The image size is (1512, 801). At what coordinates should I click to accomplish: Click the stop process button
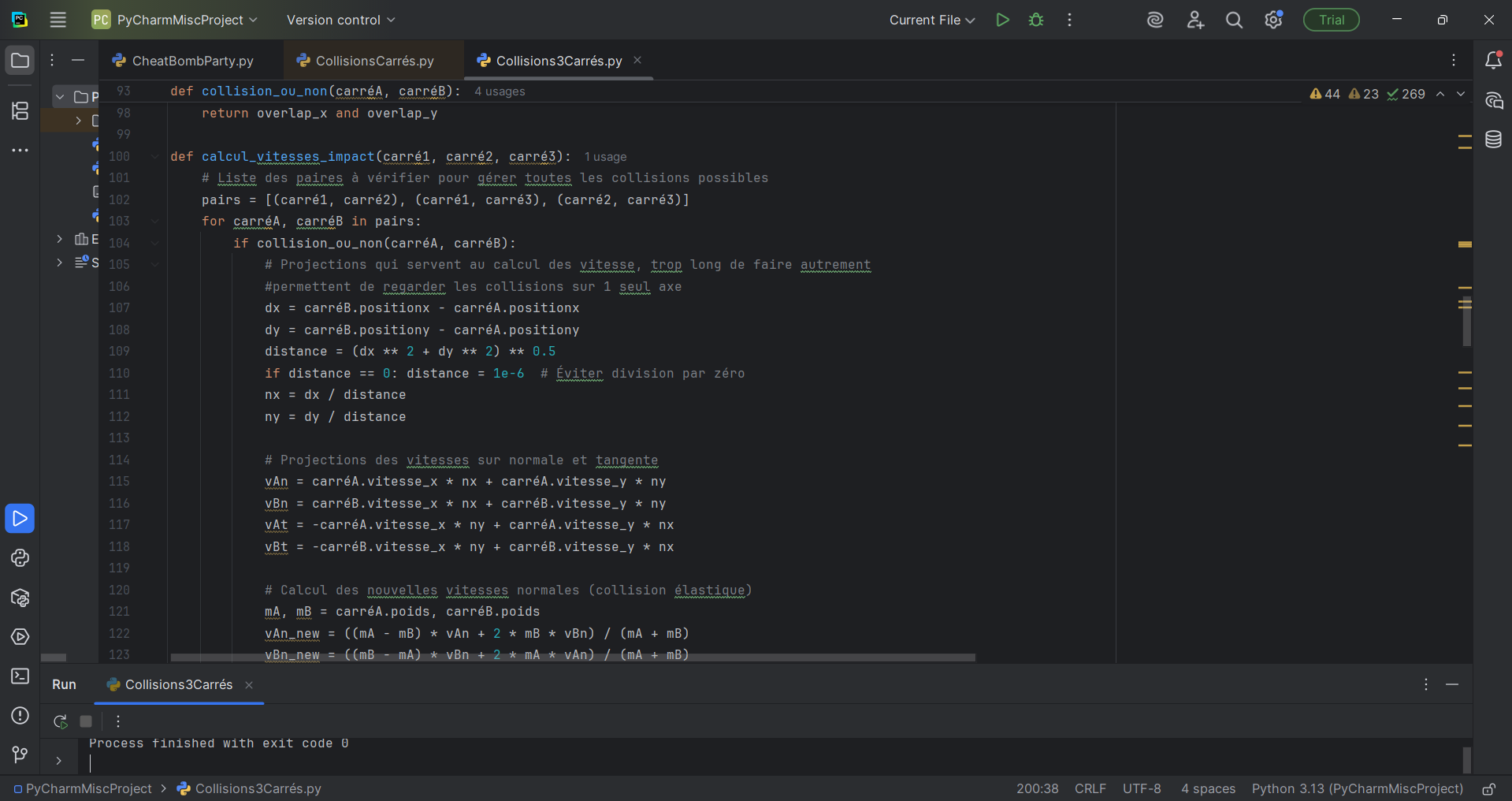pos(86,721)
